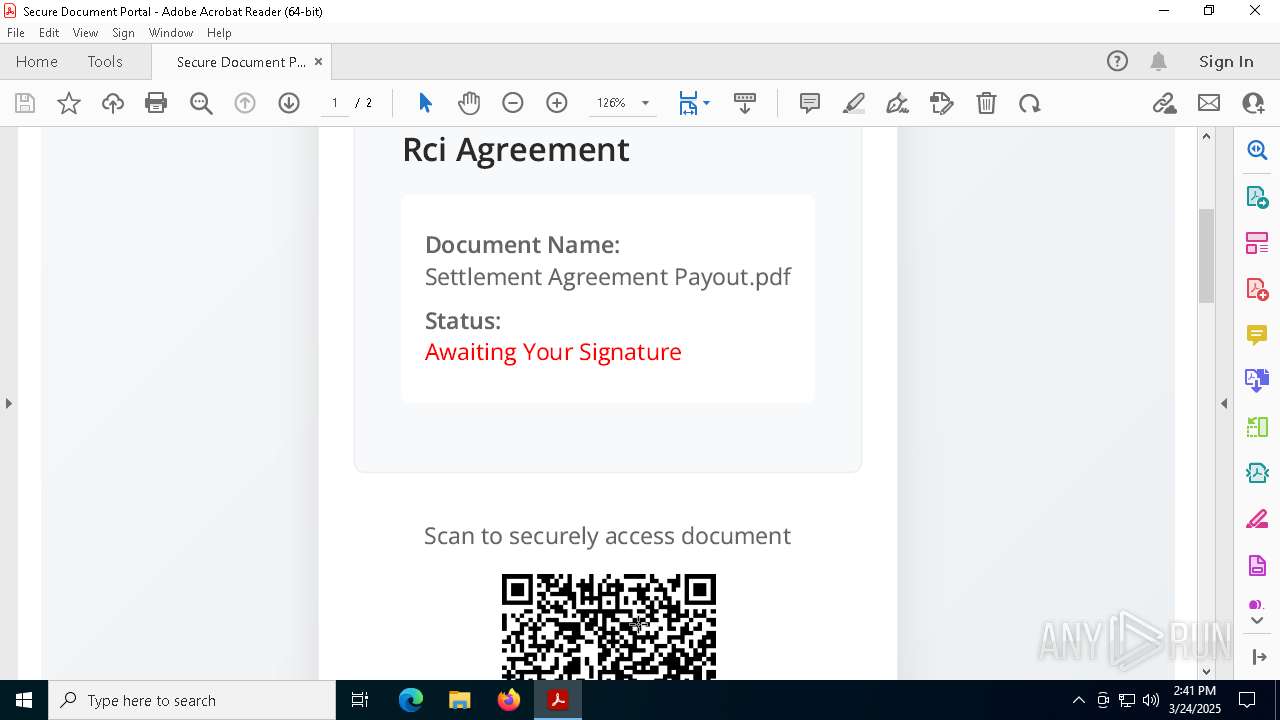Click the scrolling mode icon
The width and height of the screenshot is (1280, 720).
(x=745, y=103)
